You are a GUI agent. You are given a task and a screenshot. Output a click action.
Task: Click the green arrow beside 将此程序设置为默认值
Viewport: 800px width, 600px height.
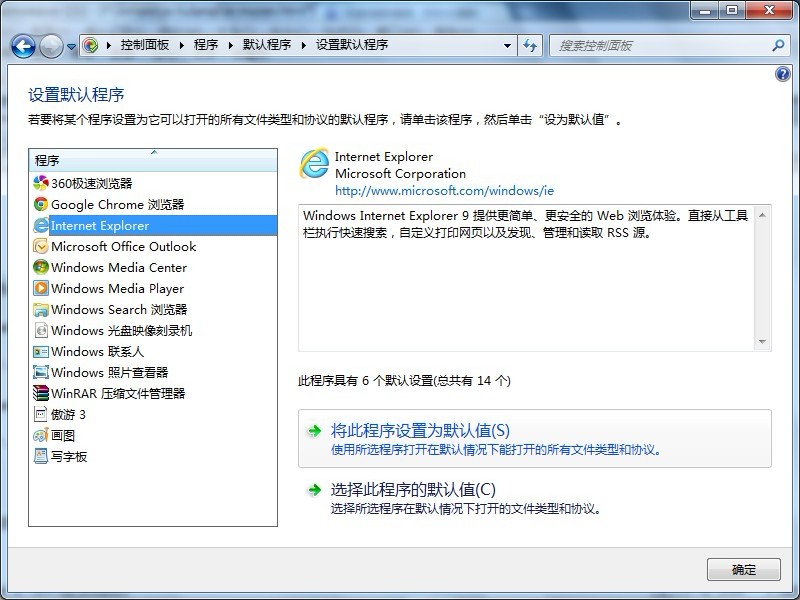tap(314, 431)
